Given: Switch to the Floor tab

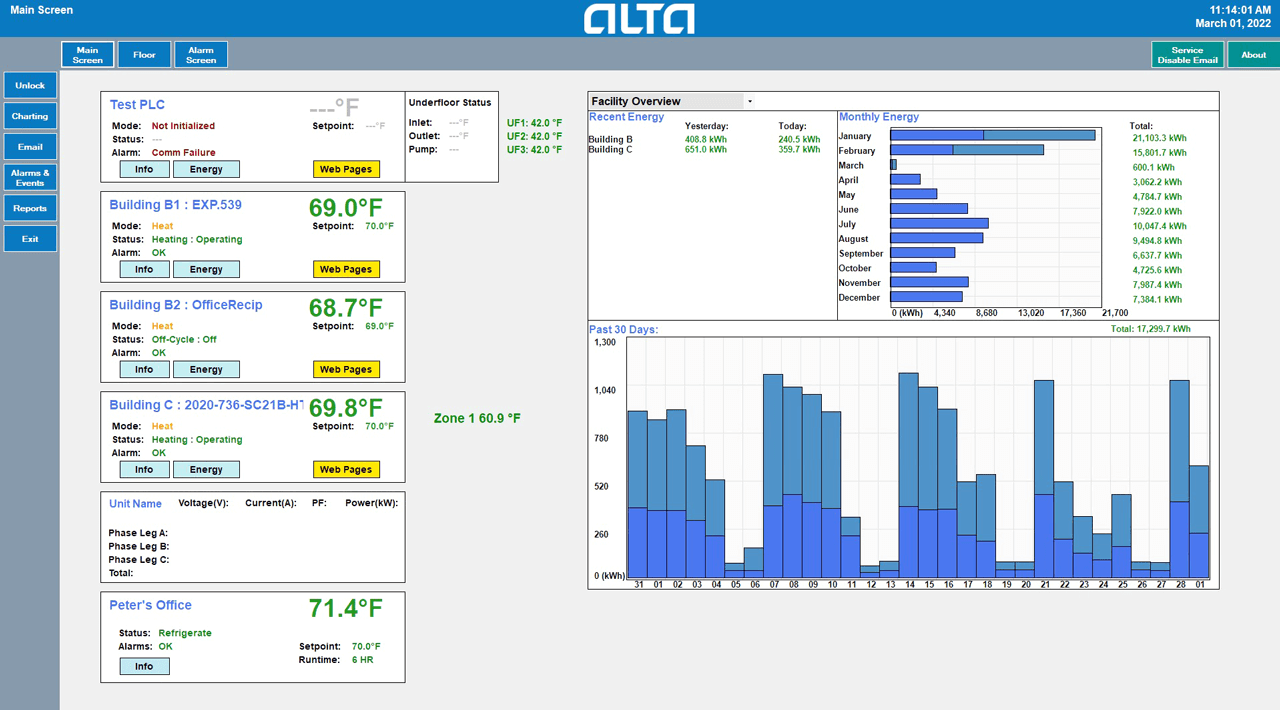Looking at the screenshot, I should [144, 54].
